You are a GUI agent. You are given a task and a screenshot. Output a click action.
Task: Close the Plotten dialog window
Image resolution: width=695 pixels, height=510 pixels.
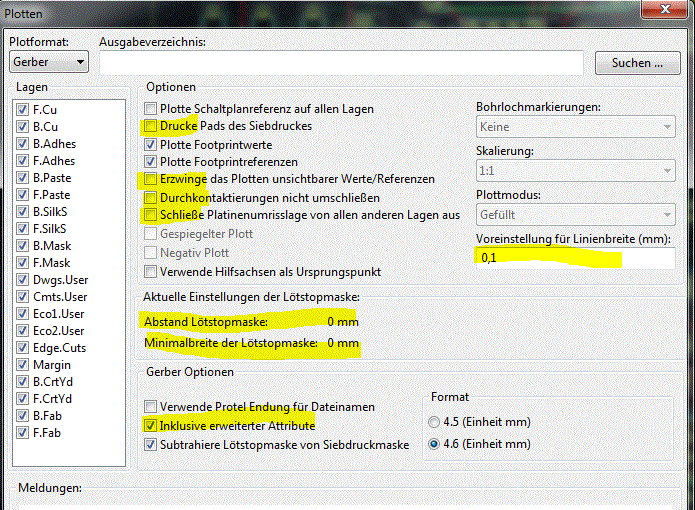click(x=664, y=8)
